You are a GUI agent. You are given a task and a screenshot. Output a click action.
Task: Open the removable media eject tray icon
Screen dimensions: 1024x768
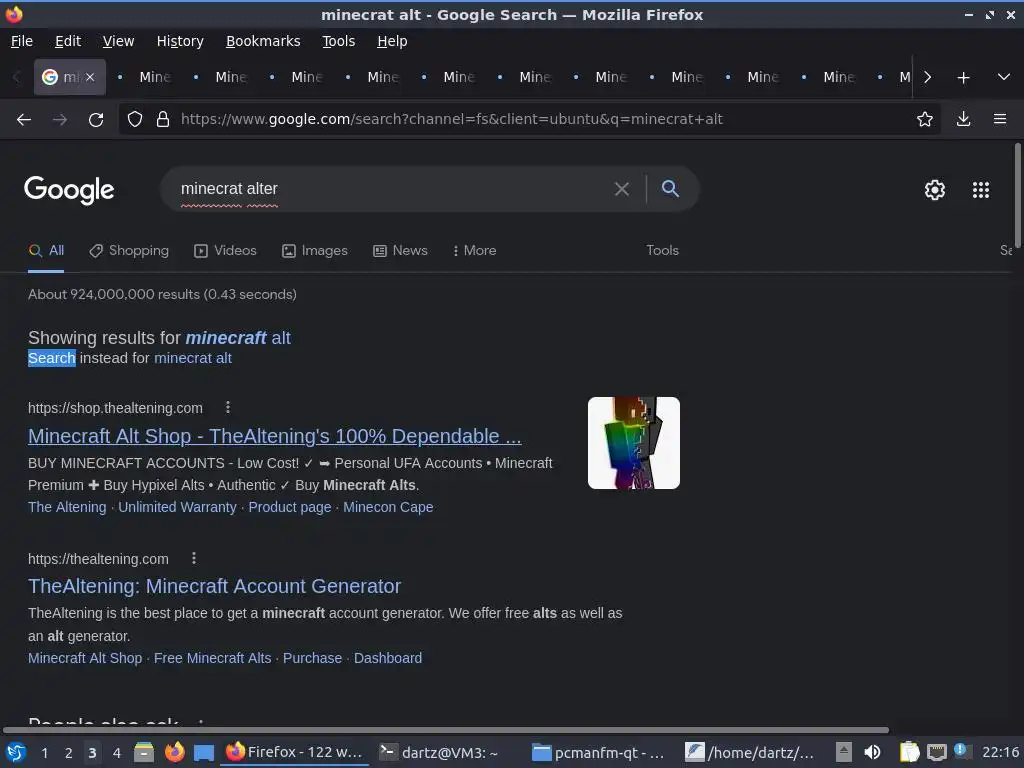[844, 752]
